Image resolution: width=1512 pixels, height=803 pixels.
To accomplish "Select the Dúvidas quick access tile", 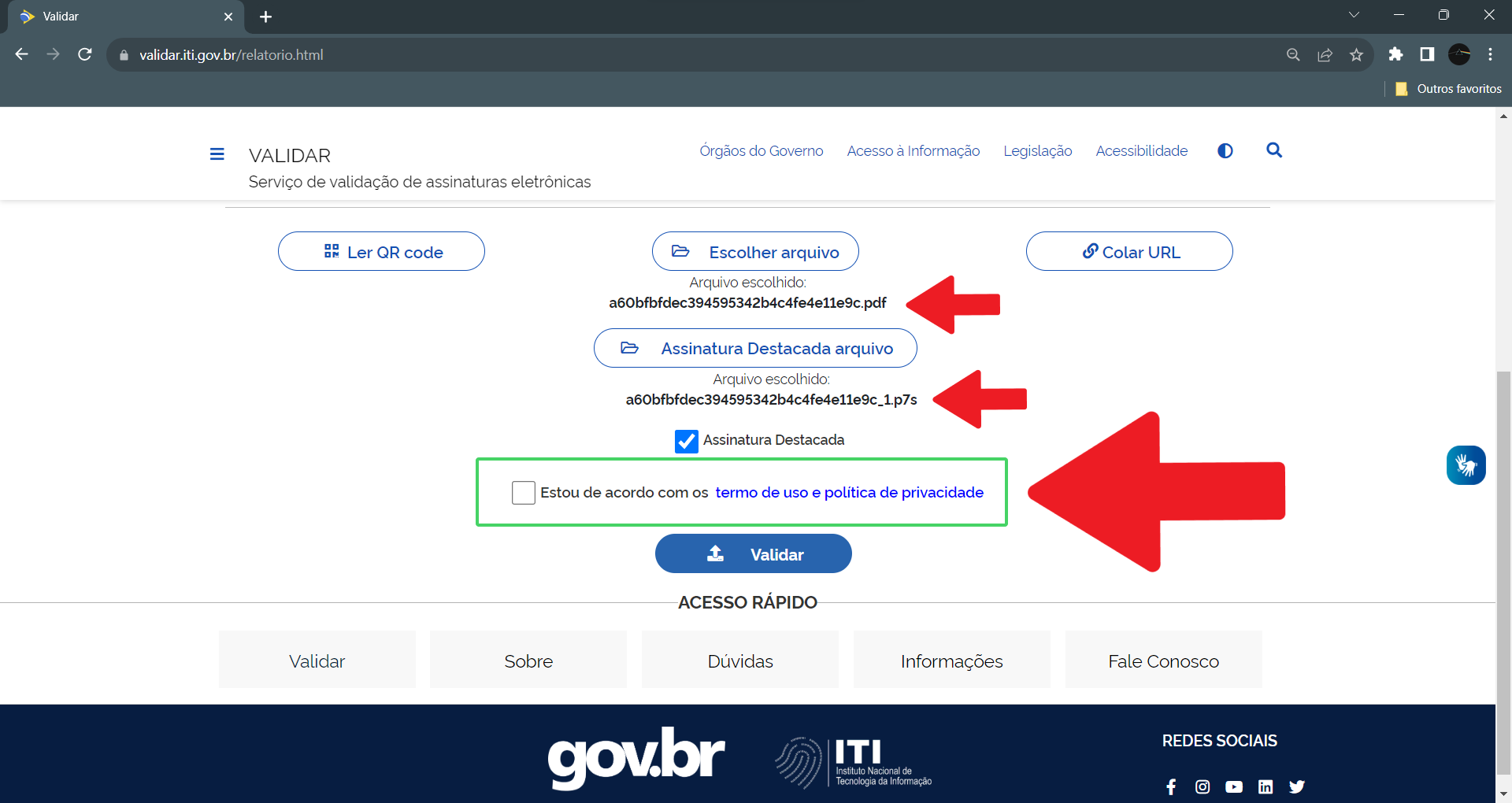I will (739, 661).
